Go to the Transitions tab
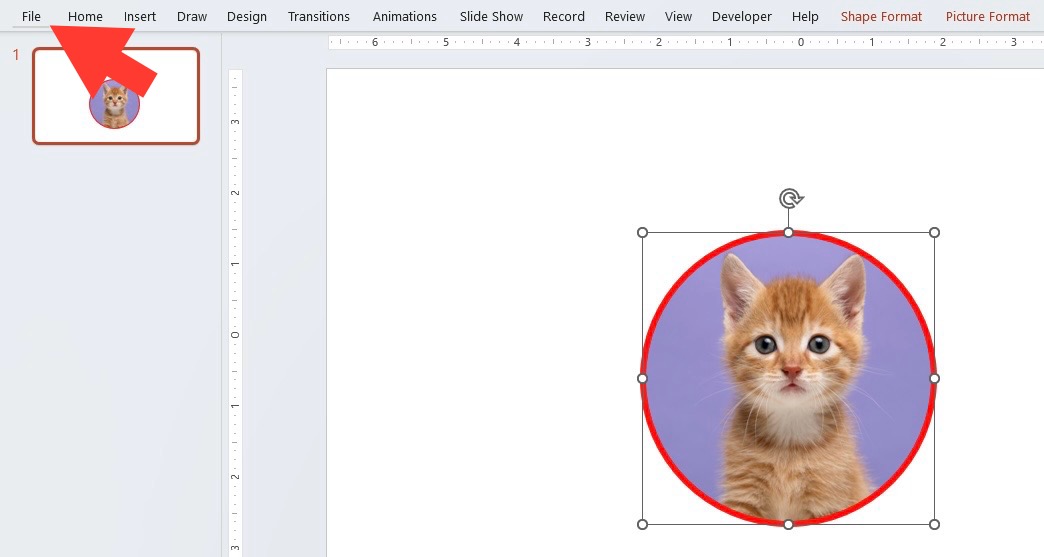This screenshot has width=1044, height=557. [x=318, y=17]
